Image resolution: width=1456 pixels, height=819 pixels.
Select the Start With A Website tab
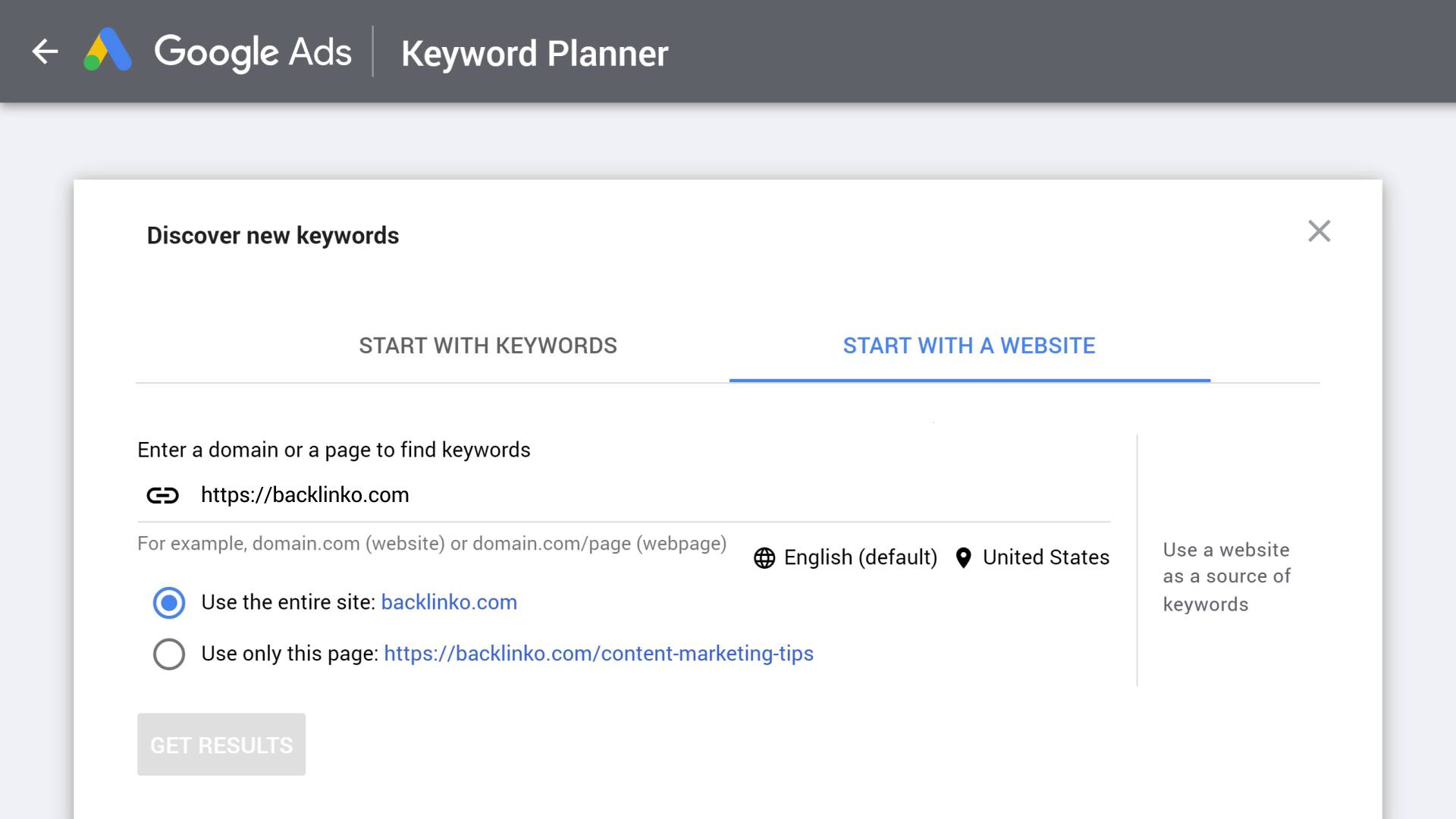969,346
